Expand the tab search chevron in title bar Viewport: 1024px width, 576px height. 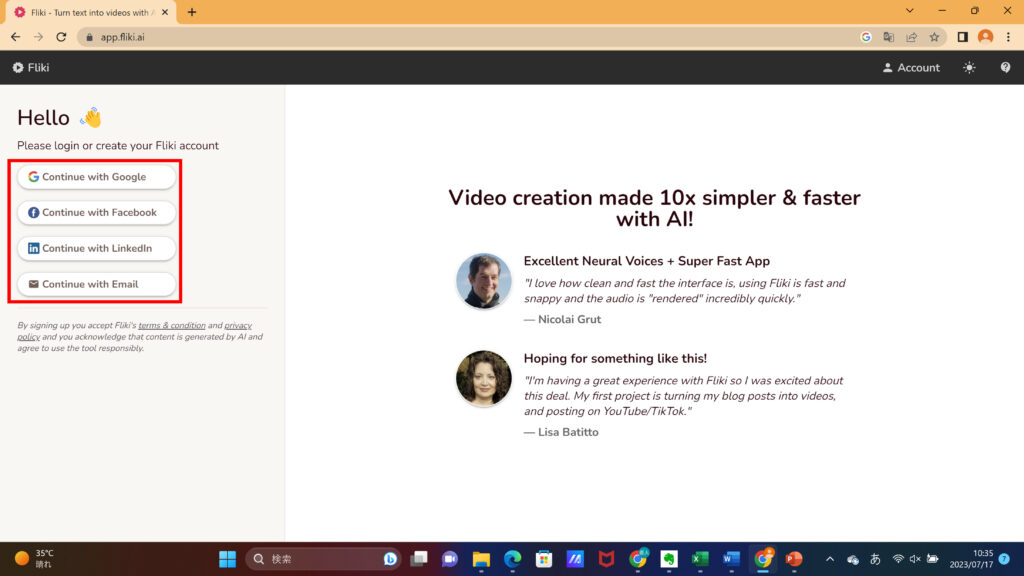pos(910,11)
